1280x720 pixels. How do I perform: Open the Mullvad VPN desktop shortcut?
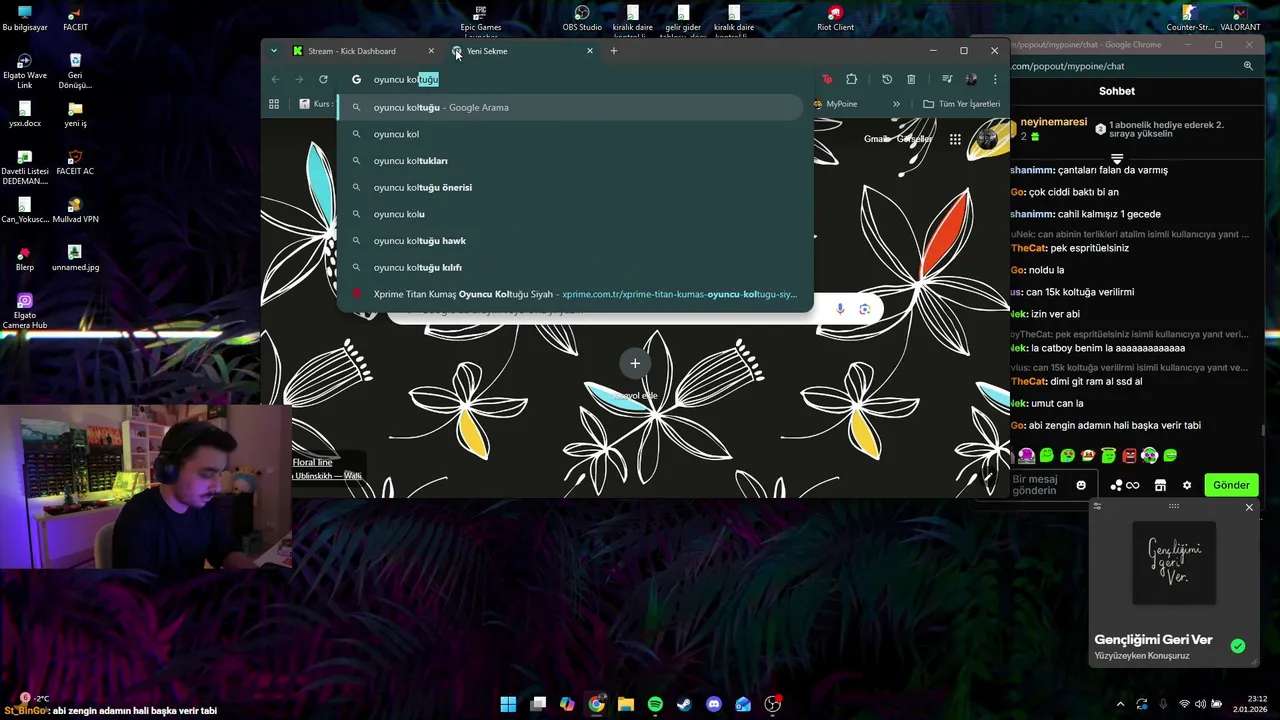(75, 210)
